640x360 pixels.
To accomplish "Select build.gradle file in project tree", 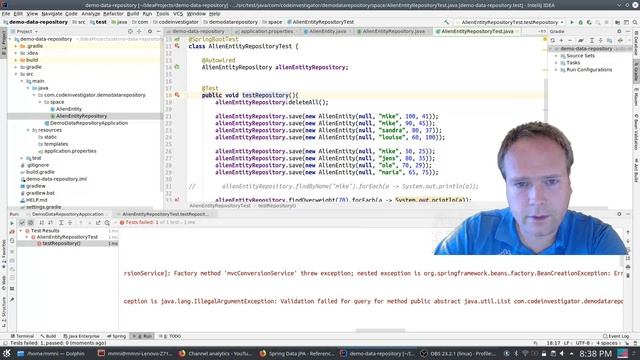I will 40,172.
